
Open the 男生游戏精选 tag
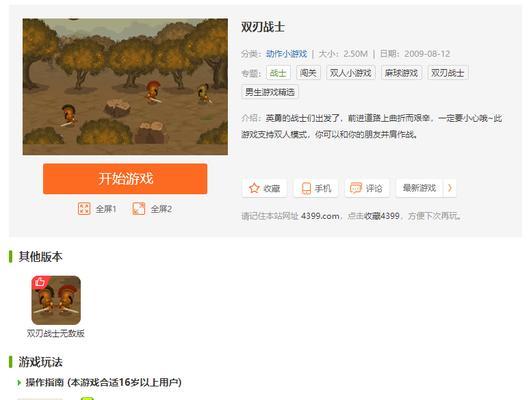click(x=270, y=92)
